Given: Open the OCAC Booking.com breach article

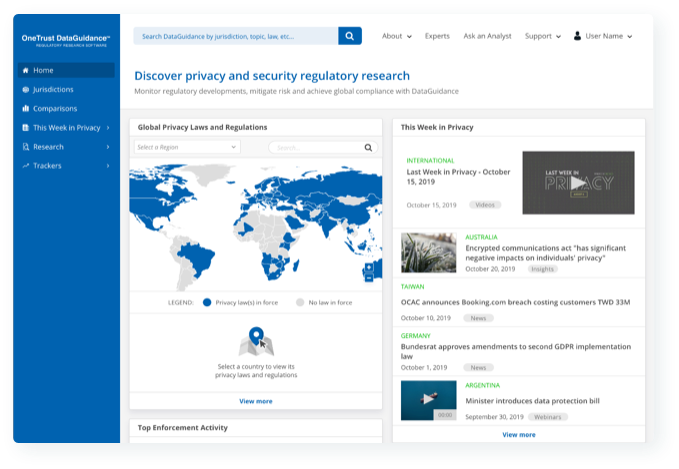Looking at the screenshot, I should pos(515,302).
